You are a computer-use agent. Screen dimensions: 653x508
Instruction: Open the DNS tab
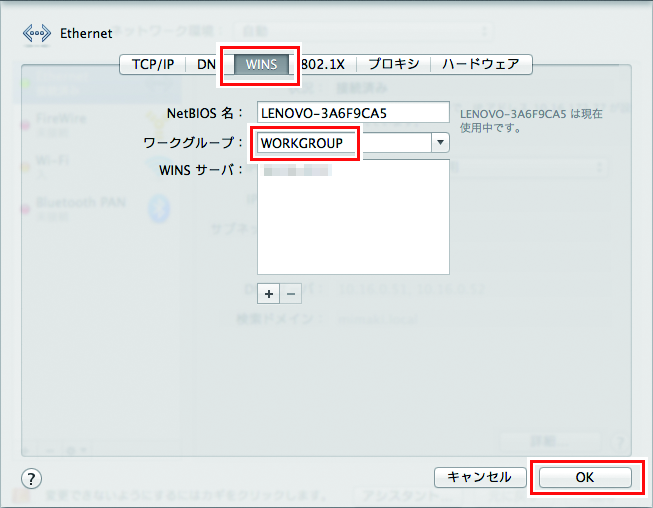(206, 64)
